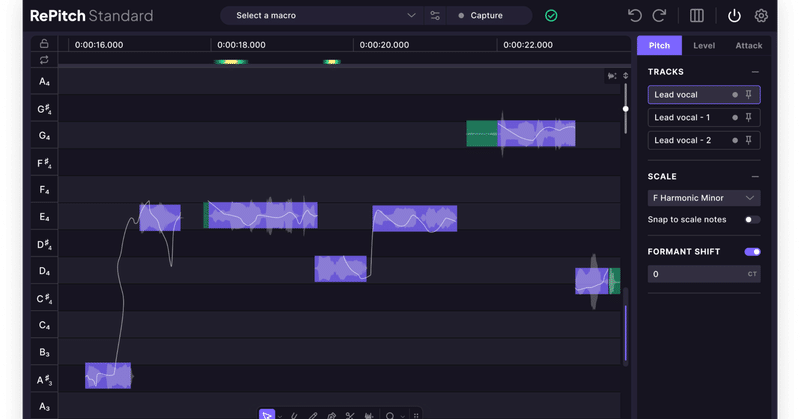This screenshot has height=419, width=800.
Task: Click the 0:00:16.000 timeline marker
Action: point(98,45)
